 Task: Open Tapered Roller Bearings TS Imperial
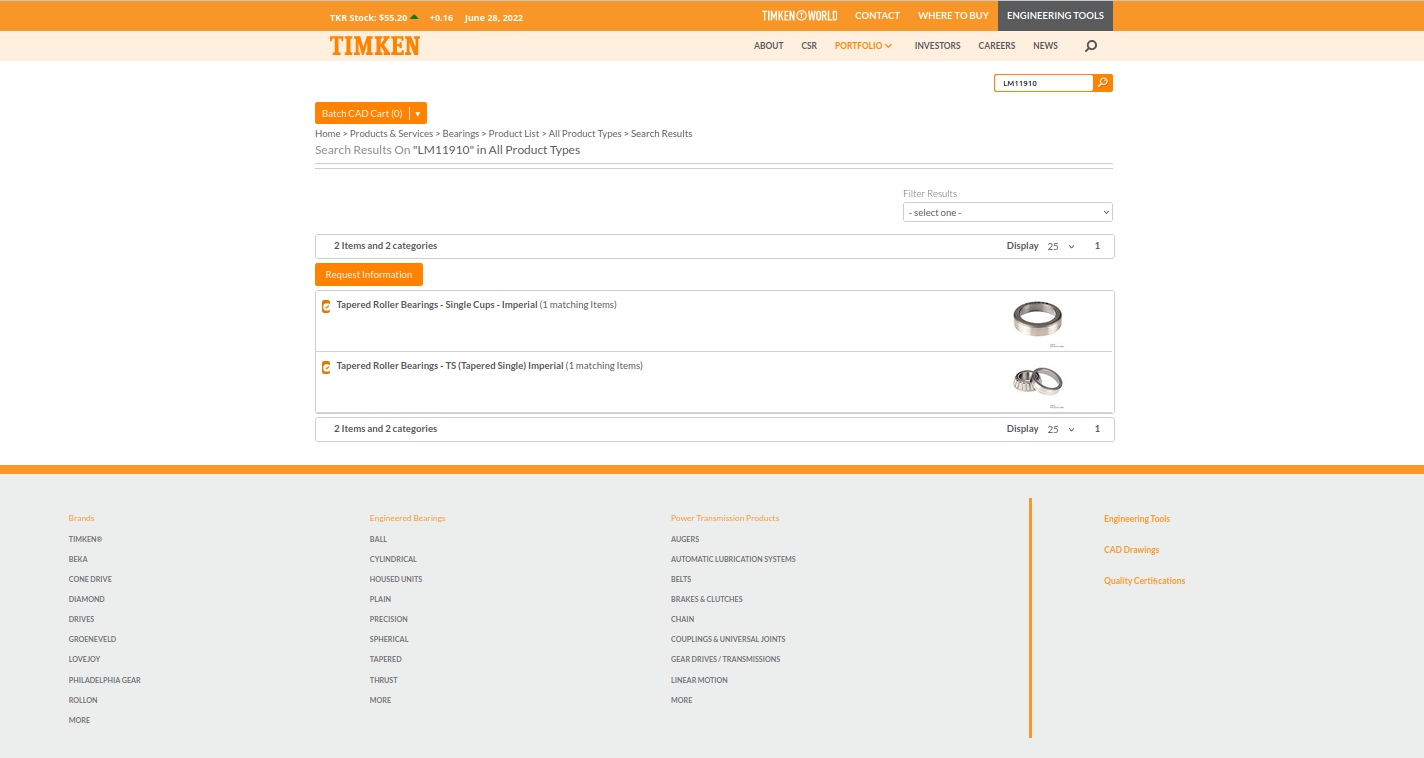tap(450, 366)
